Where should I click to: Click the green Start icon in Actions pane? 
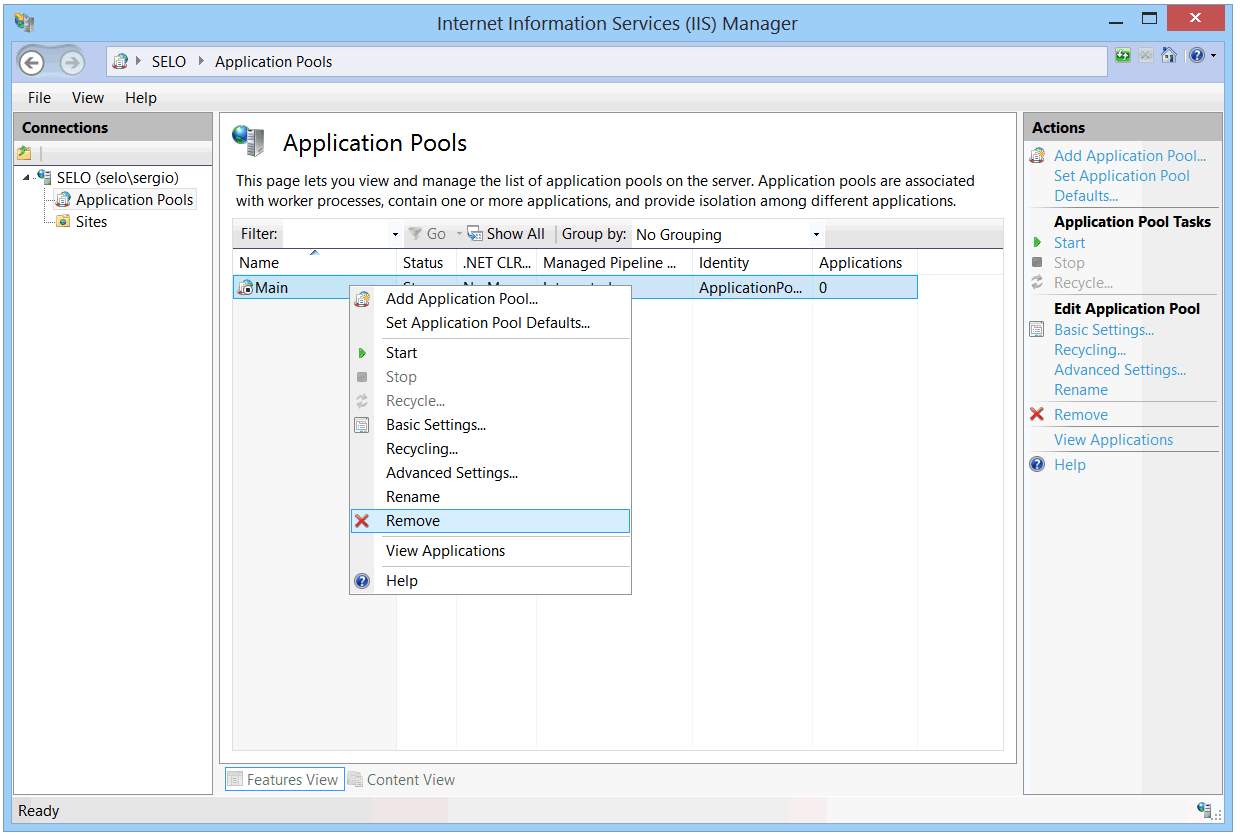[x=1037, y=243]
